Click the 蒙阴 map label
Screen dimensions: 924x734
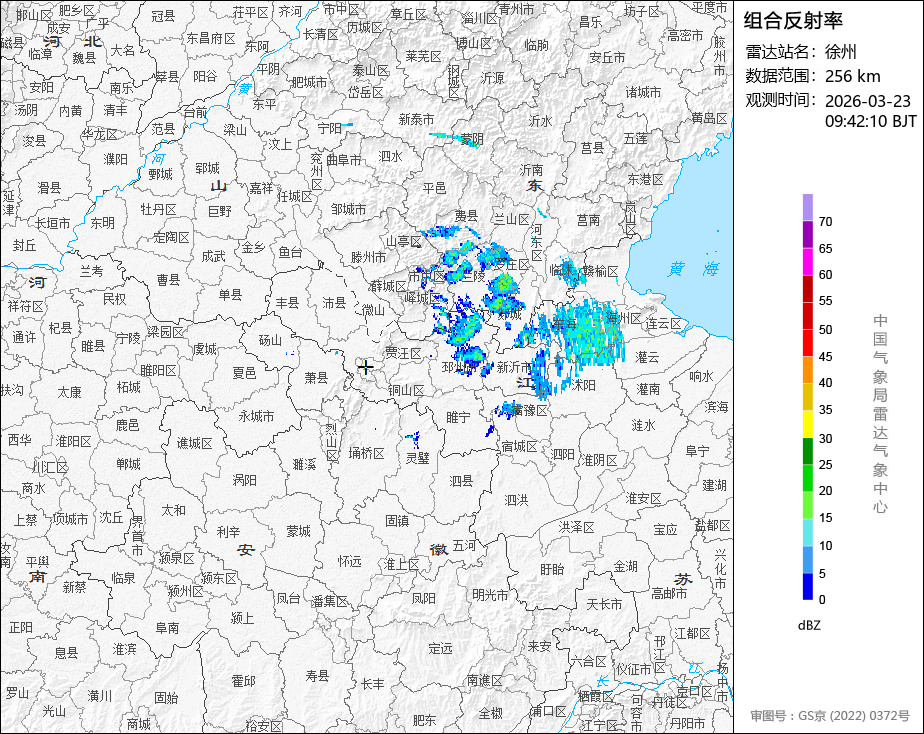[x=471, y=140]
